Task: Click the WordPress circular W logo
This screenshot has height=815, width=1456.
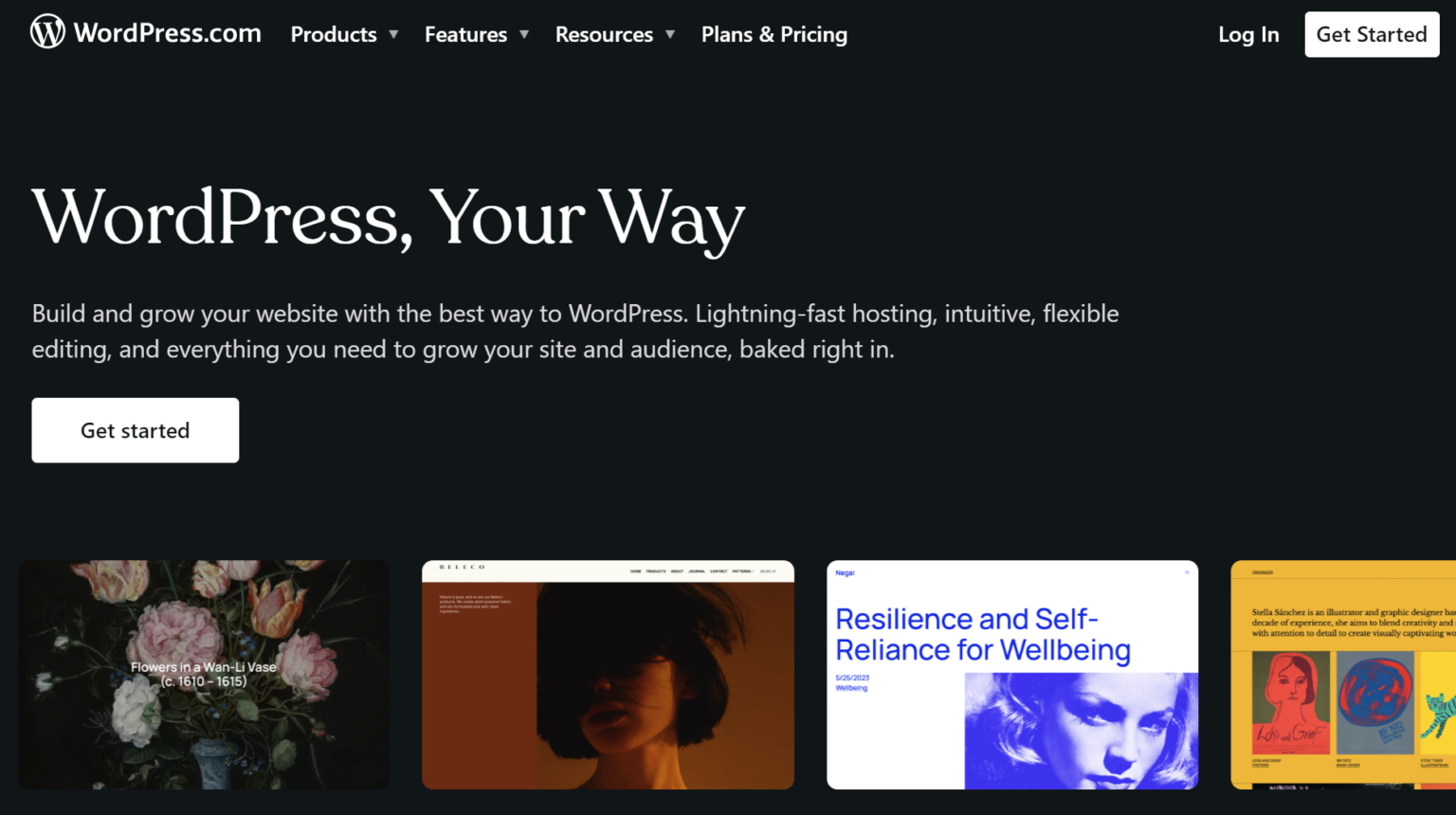Action: point(47,32)
